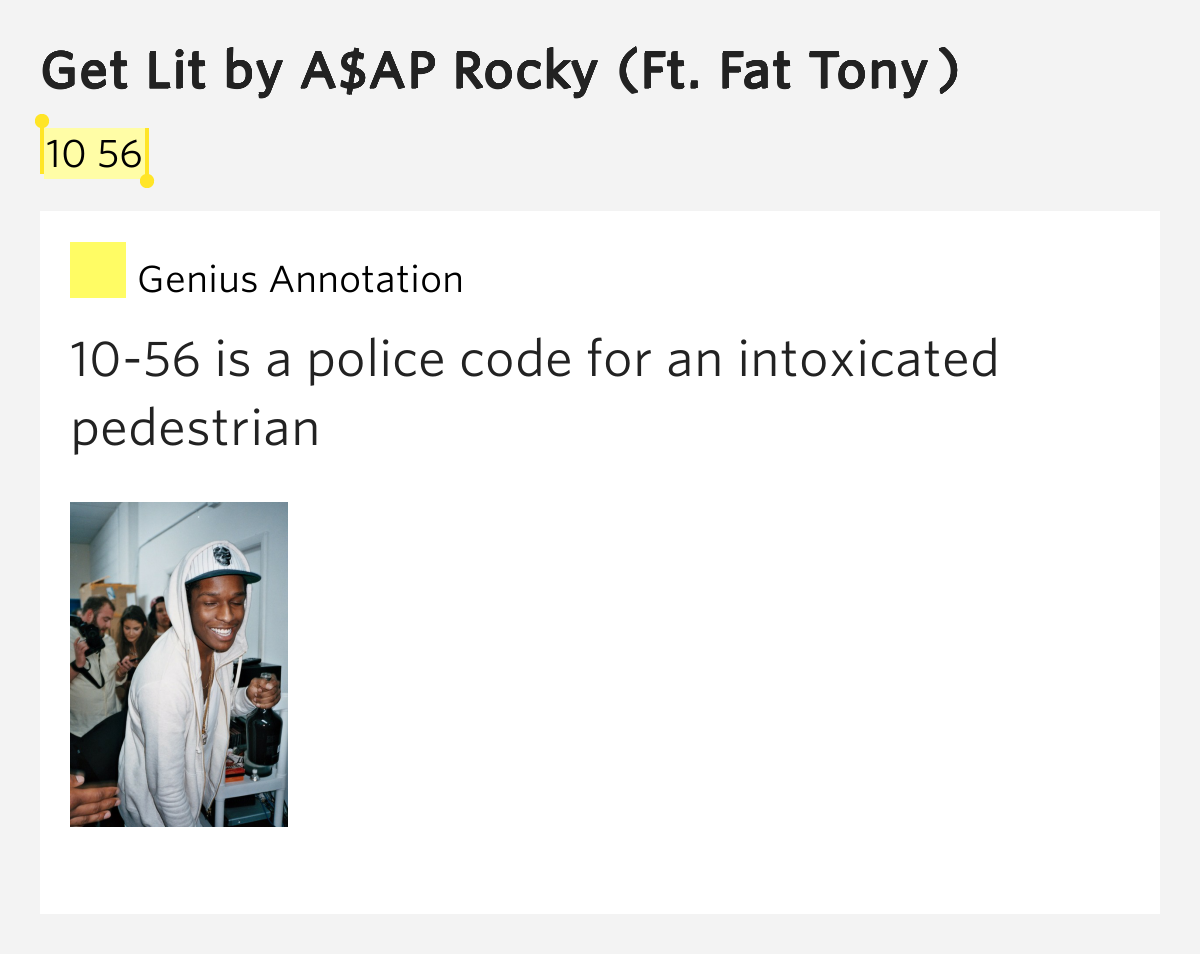Click the left yellow cursor bar of the highlight
The width and height of the screenshot is (1200, 954).
pos(42,152)
